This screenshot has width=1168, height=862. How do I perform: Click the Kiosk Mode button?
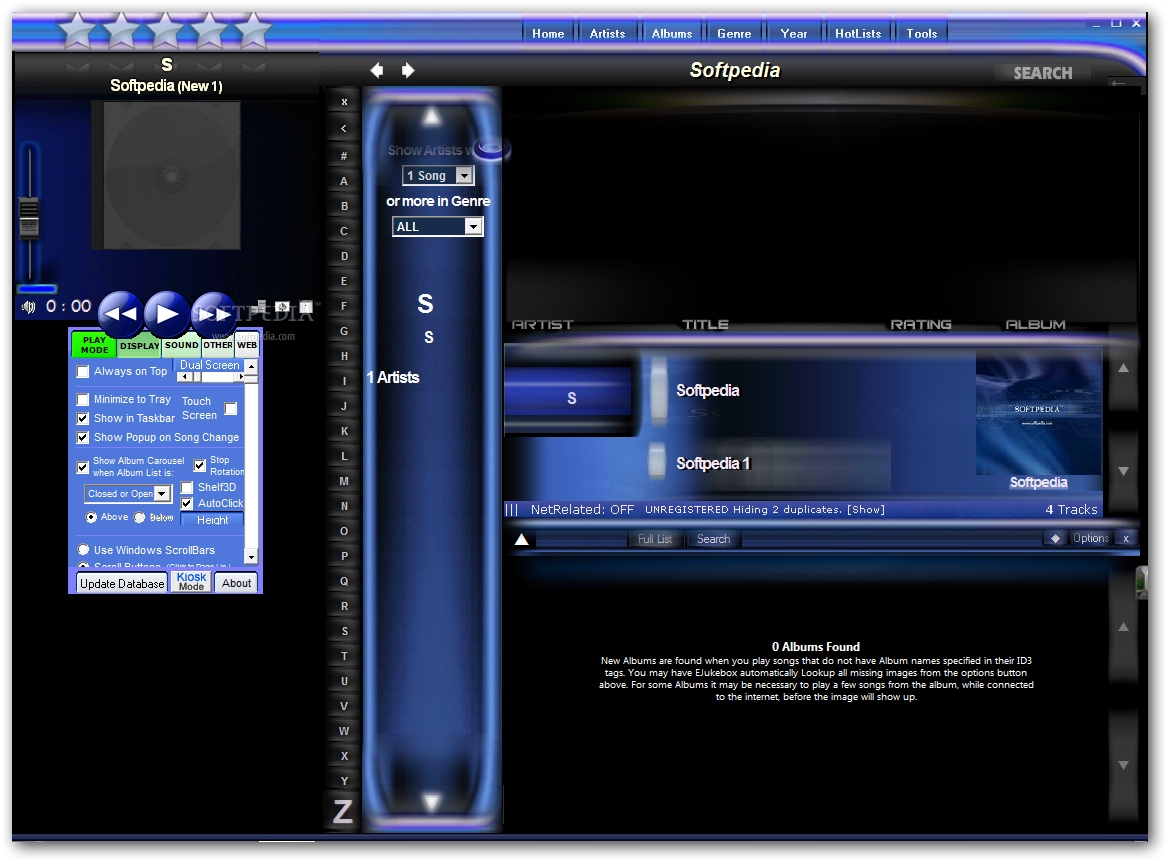[x=191, y=581]
